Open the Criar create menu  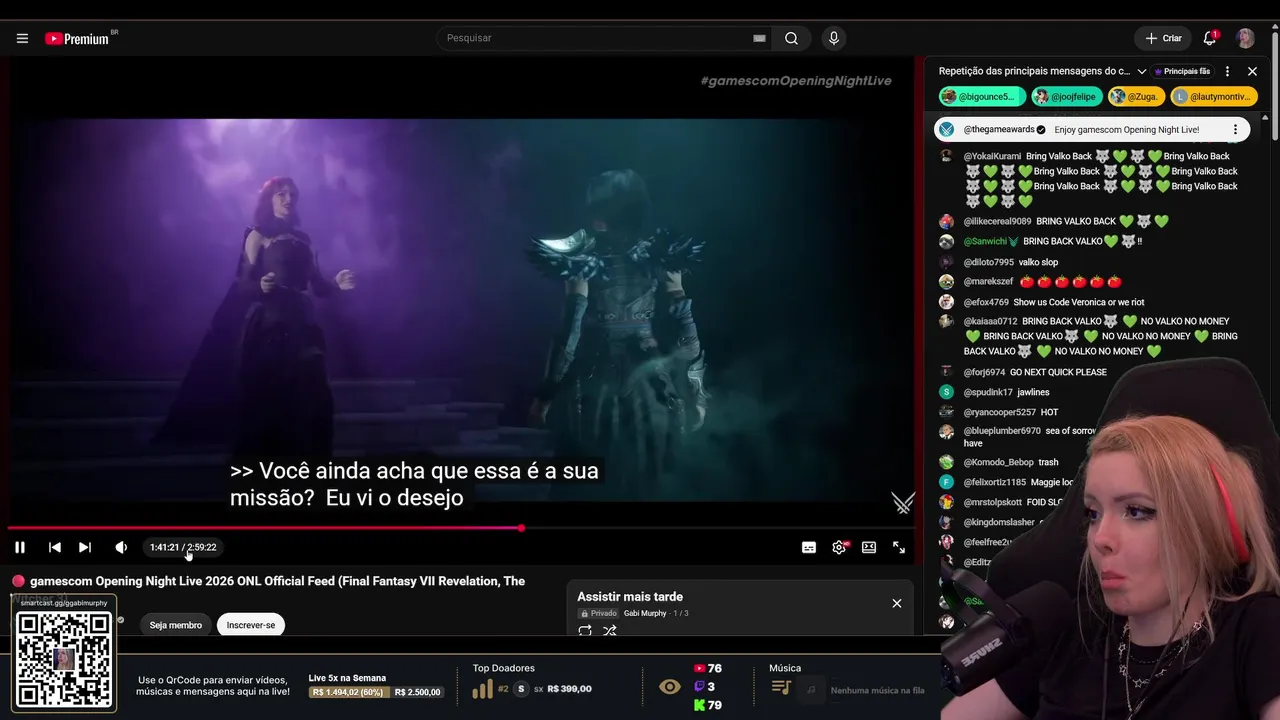click(x=1163, y=38)
